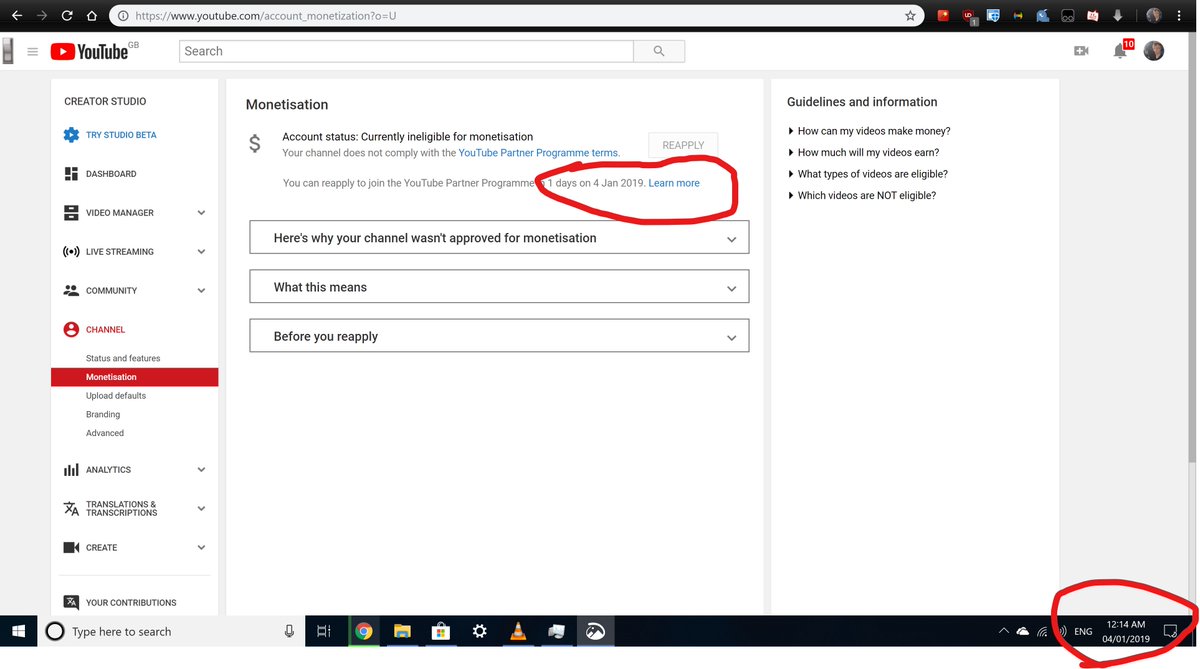This screenshot has height=669, width=1200.
Task: Select the Monetisation menu item
Action: [134, 377]
